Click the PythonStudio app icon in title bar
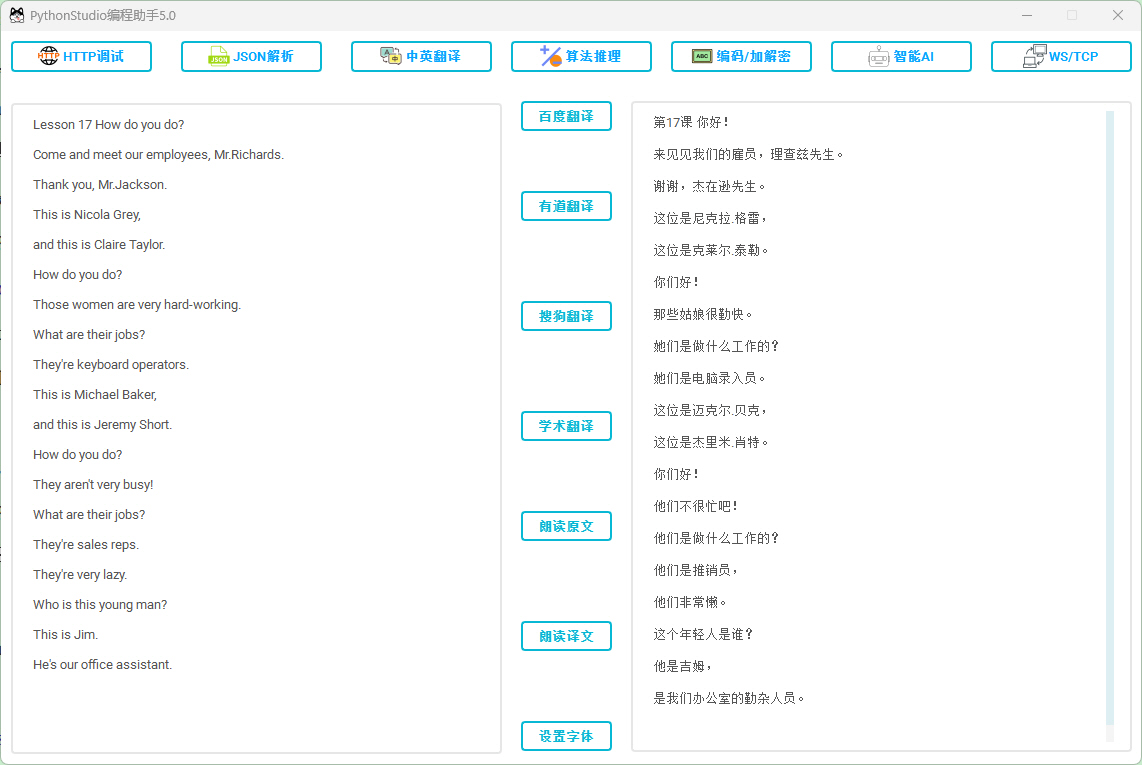1142x765 pixels. coord(17,15)
